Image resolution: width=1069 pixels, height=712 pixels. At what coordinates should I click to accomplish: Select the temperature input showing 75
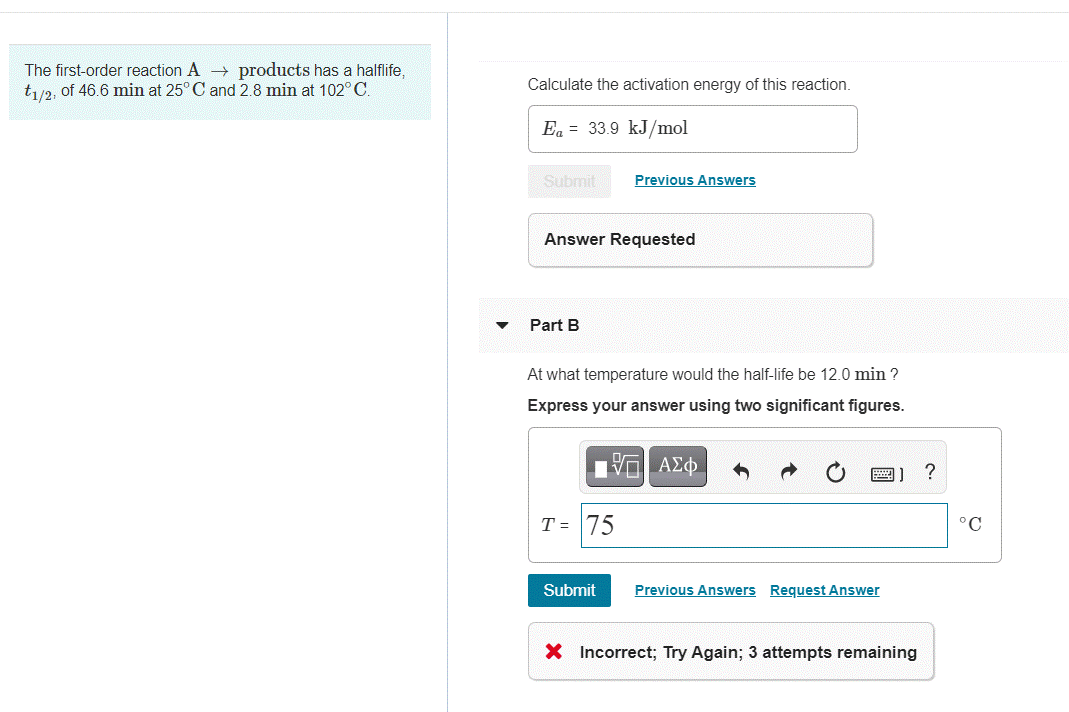point(764,524)
